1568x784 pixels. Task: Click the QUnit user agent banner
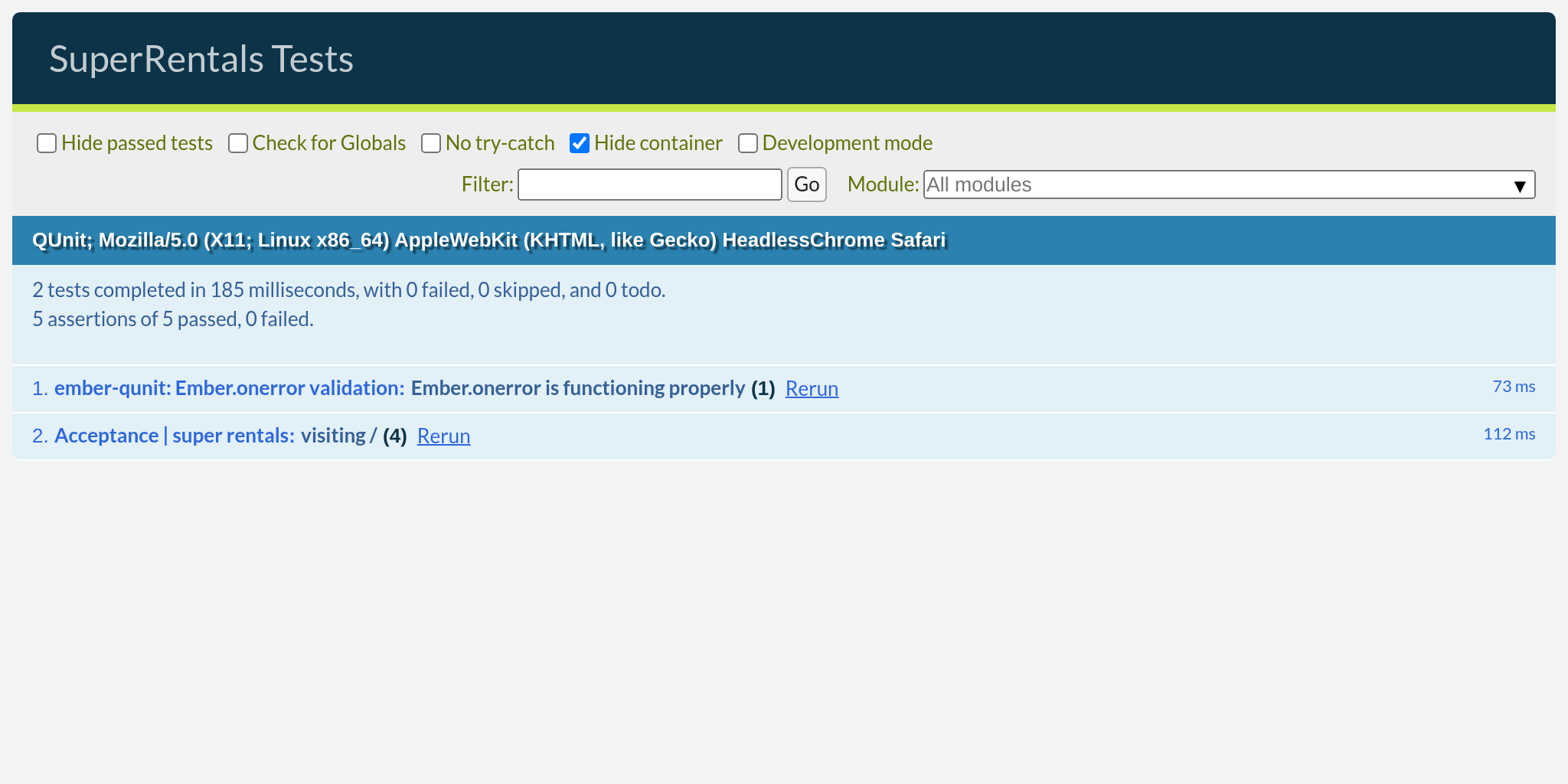point(488,240)
